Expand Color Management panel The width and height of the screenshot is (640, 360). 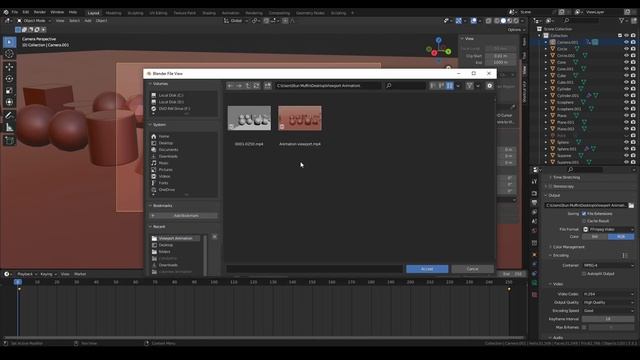pos(568,247)
